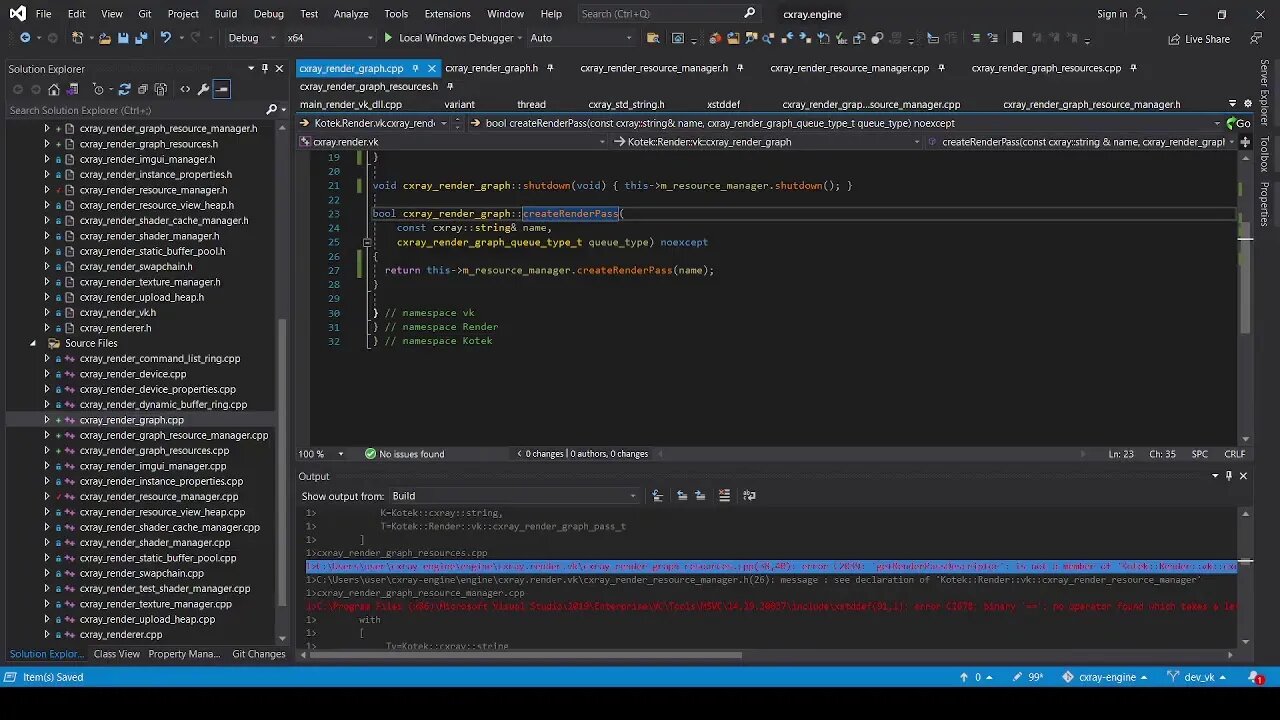Toggle pin on cxray_render_graph.h tab
Viewport: 1280px width, 720px height.
(551, 68)
